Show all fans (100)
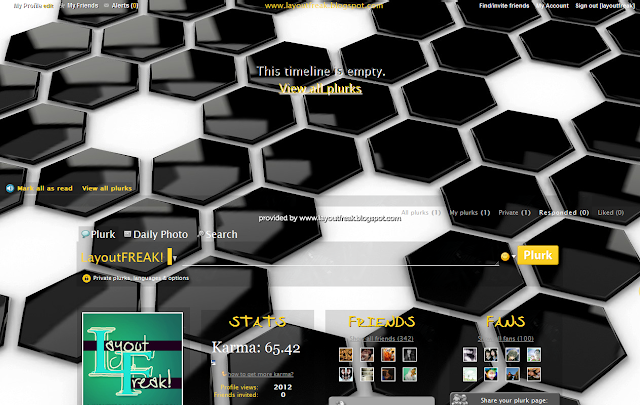 pos(505,338)
